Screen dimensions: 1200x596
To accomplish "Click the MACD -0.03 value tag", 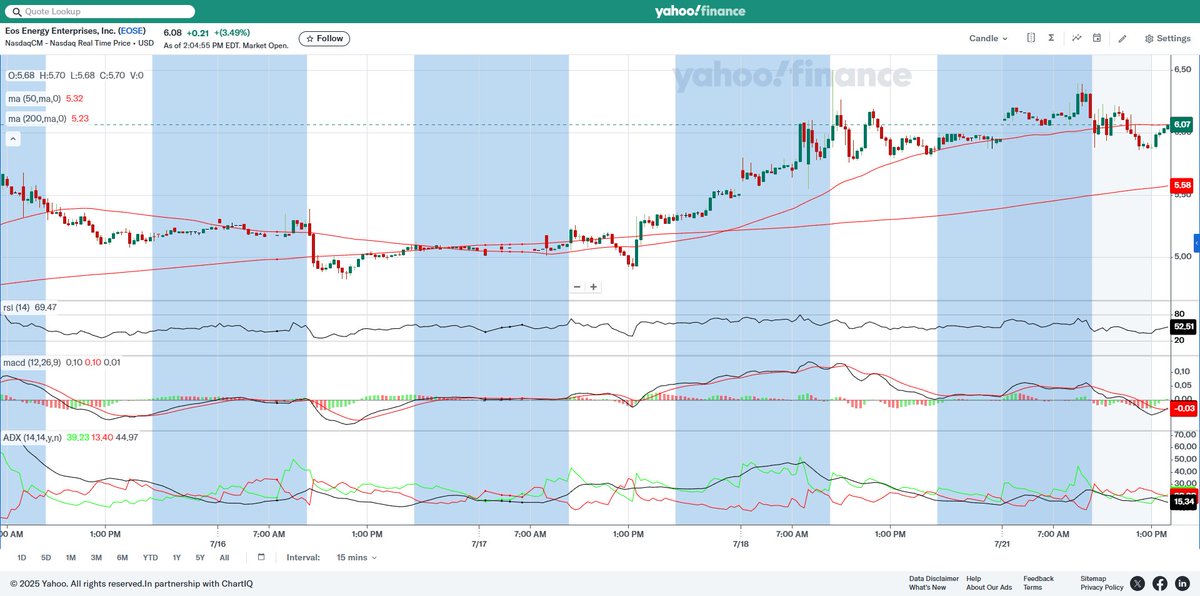I will click(1182, 408).
